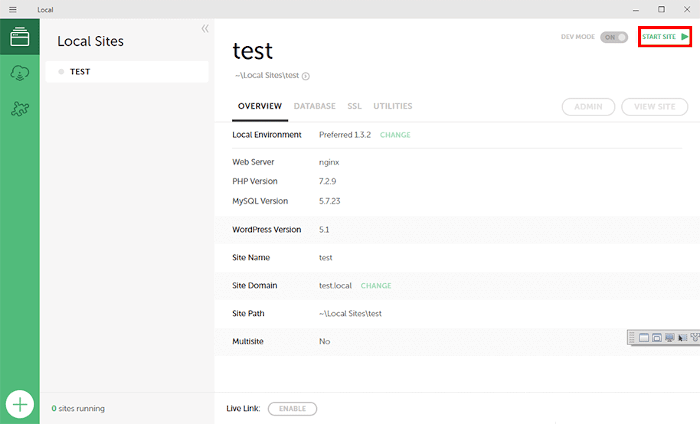Click the nested window capture icon in floating toolbar
Viewport: 700px width, 424px height.
pos(657,337)
